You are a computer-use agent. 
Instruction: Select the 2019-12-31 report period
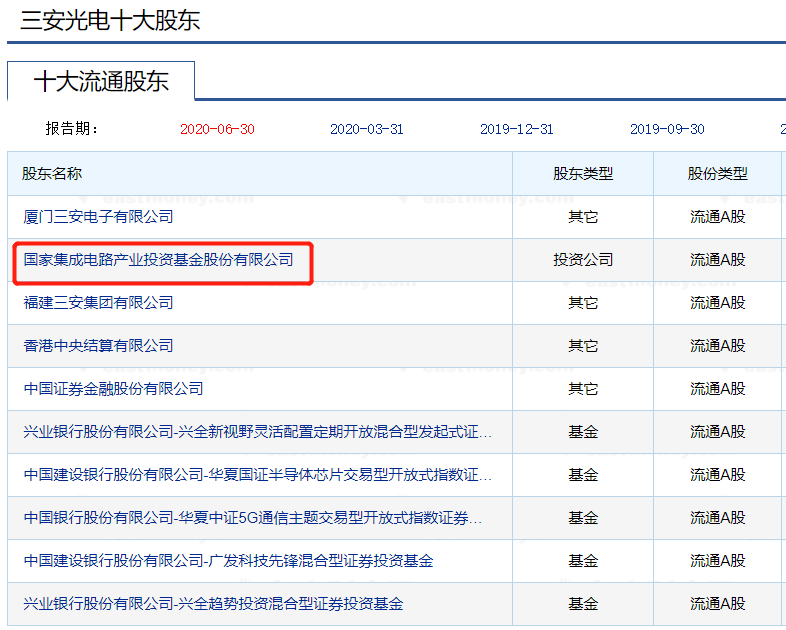click(516, 129)
